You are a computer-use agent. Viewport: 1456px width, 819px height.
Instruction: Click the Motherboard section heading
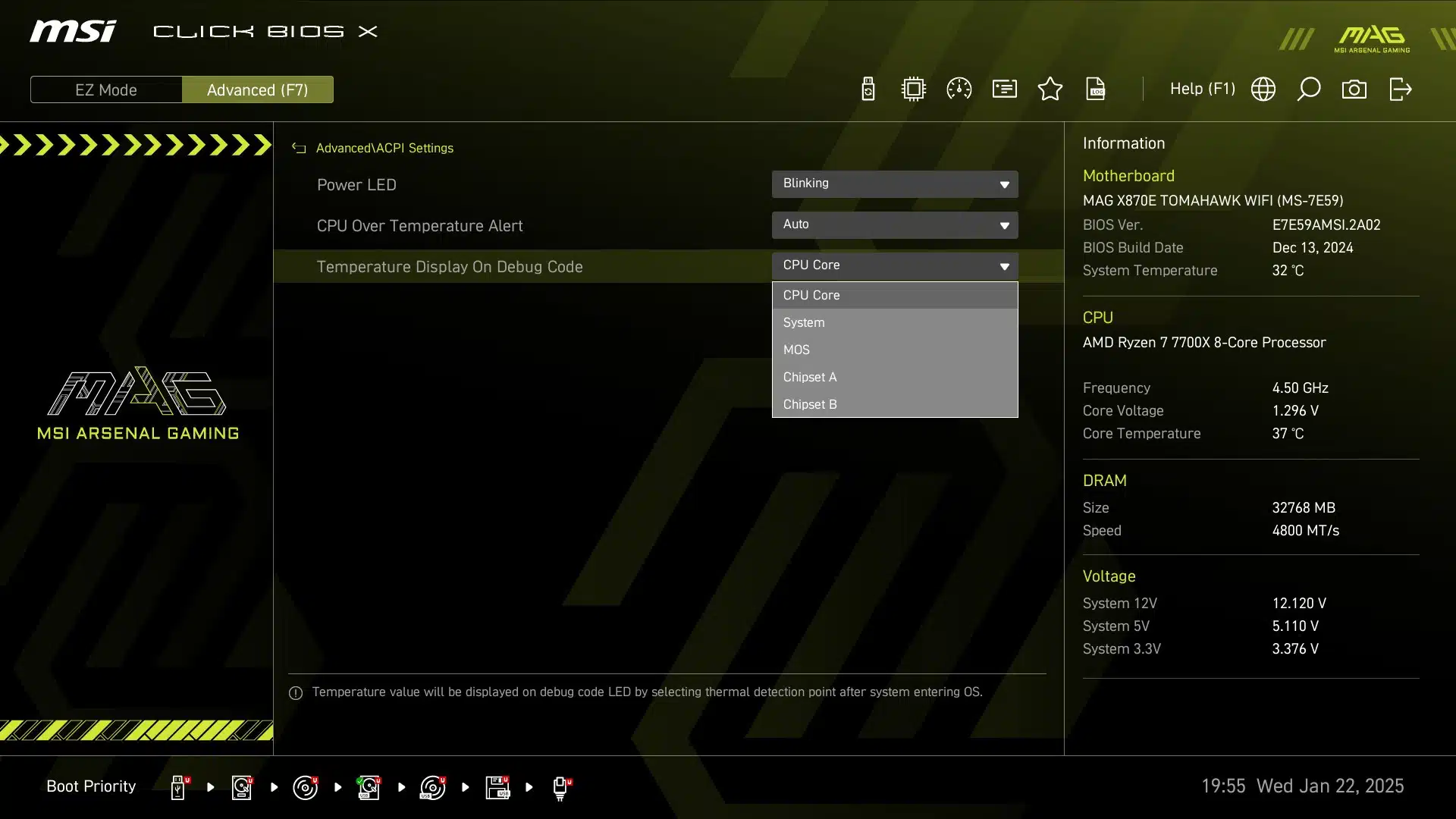tap(1128, 176)
